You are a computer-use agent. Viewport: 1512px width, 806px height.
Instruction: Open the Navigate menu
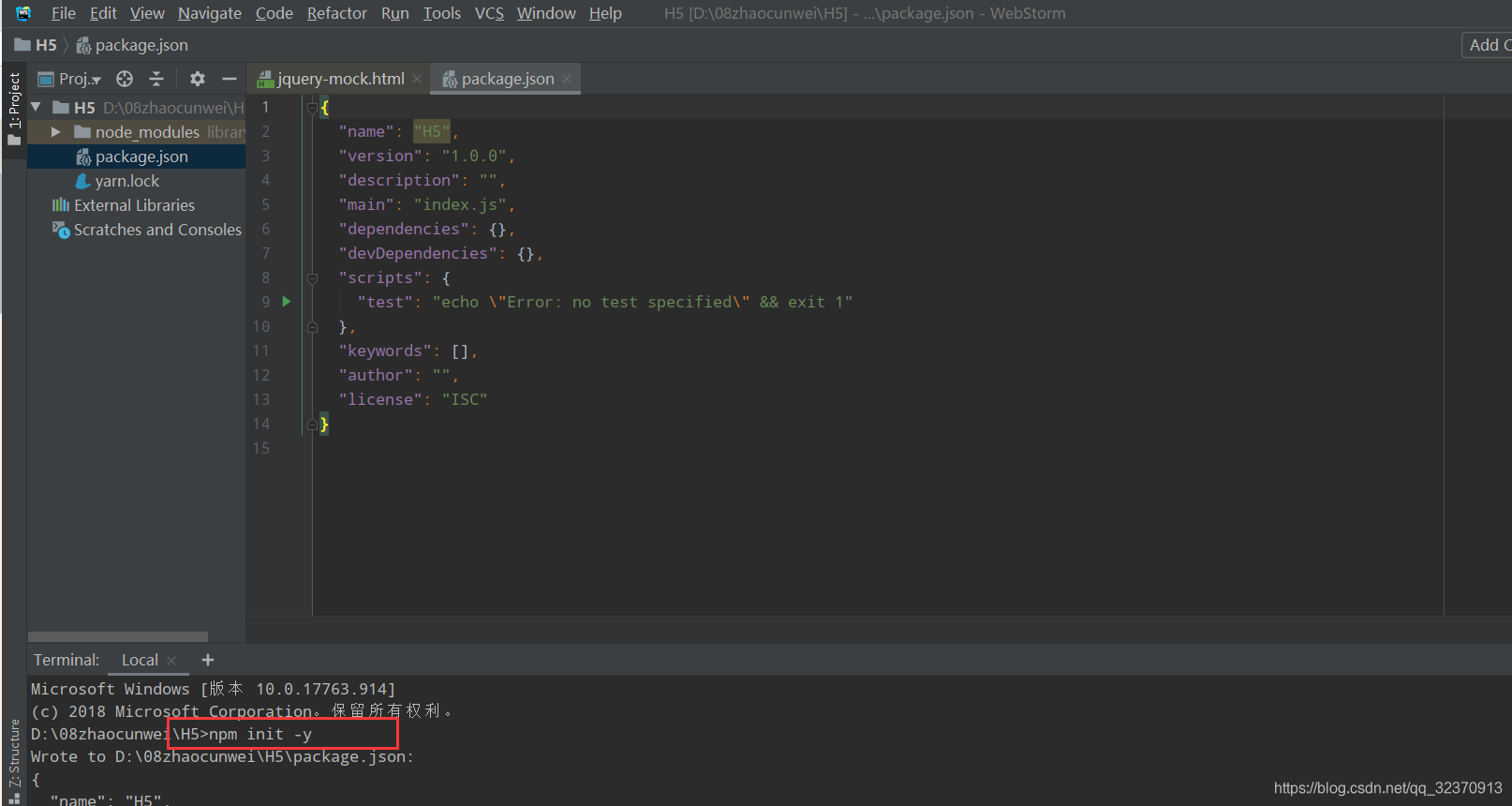pos(210,13)
